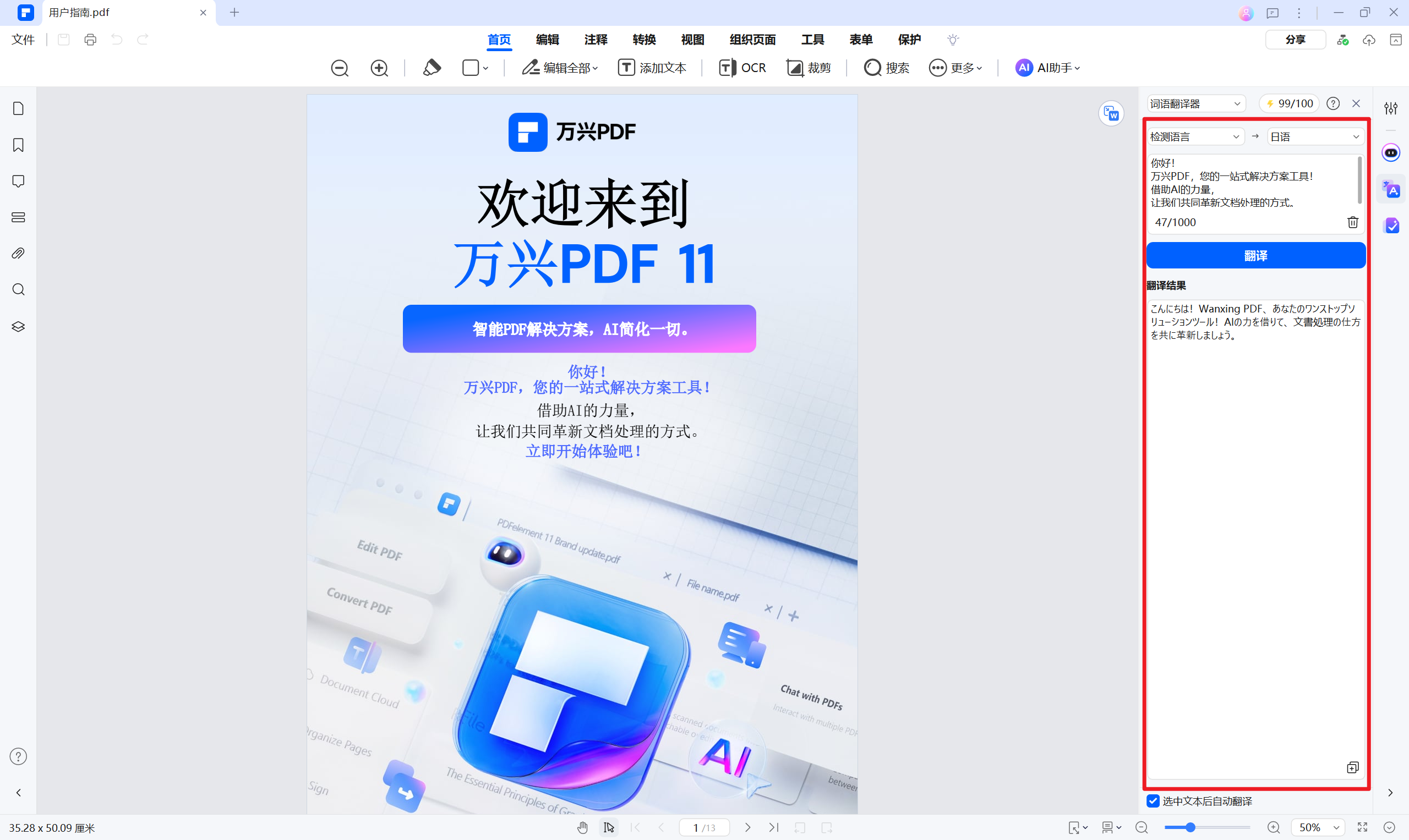Click the crop (裁剪) tool
Image resolution: width=1409 pixels, height=840 pixels.
point(809,68)
